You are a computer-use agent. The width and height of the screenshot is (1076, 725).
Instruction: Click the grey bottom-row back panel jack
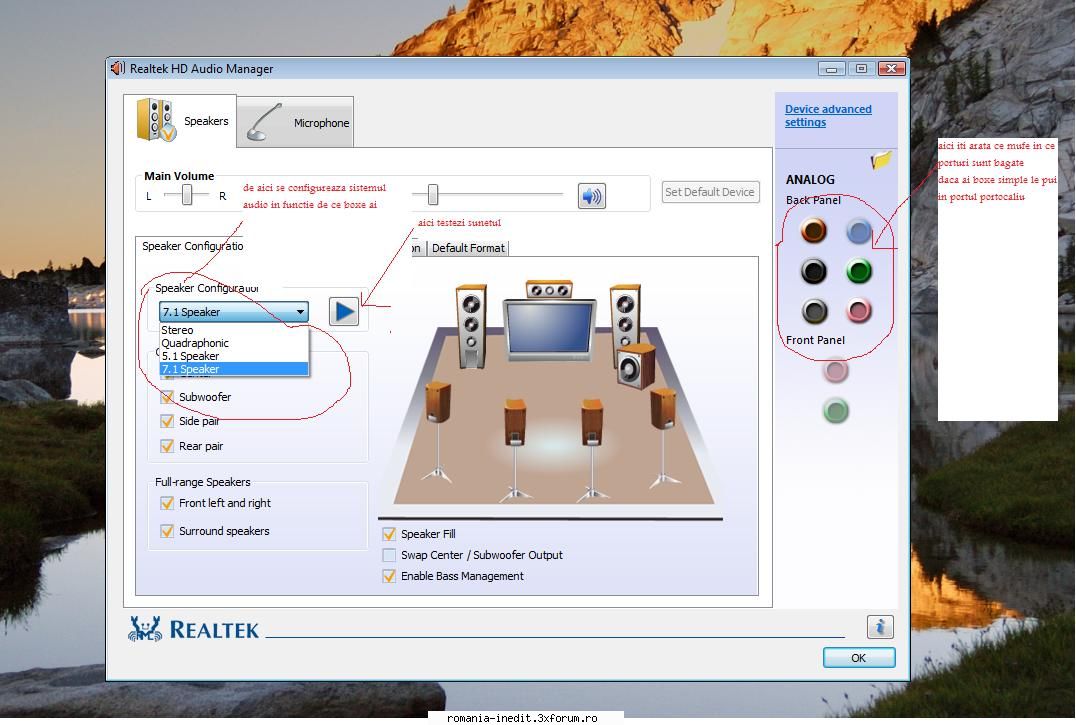(x=814, y=311)
